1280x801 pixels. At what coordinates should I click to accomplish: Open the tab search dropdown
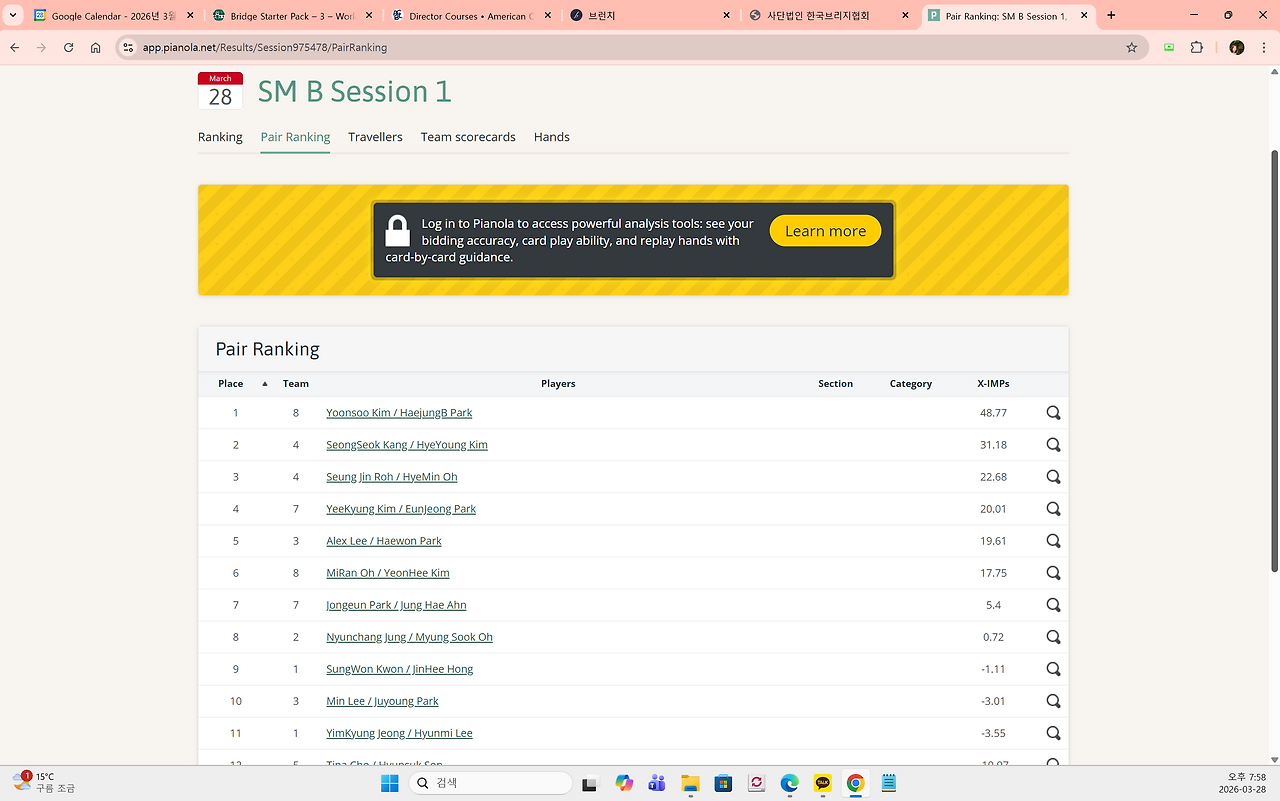(x=13, y=16)
